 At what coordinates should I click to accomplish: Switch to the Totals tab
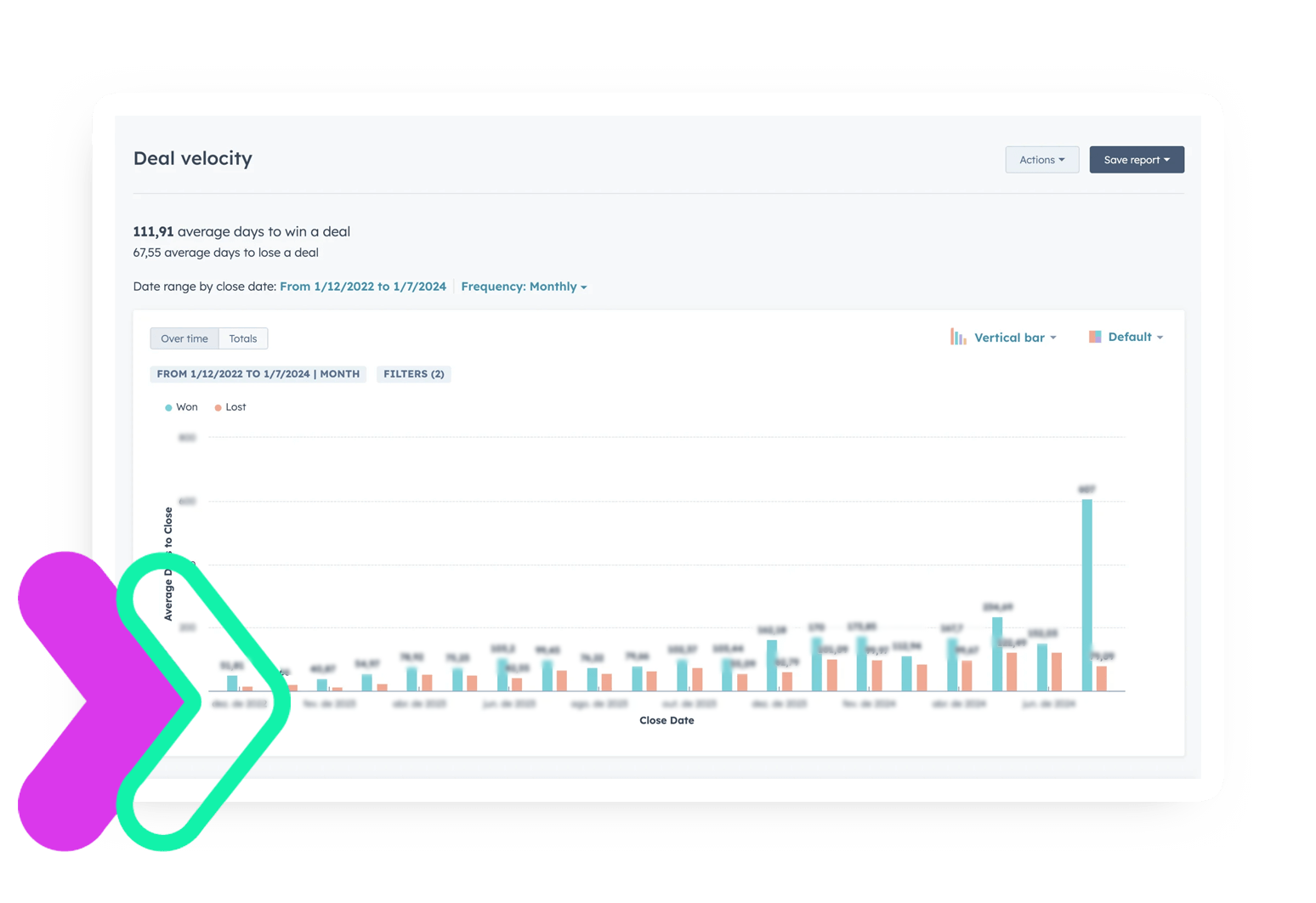[243, 338]
